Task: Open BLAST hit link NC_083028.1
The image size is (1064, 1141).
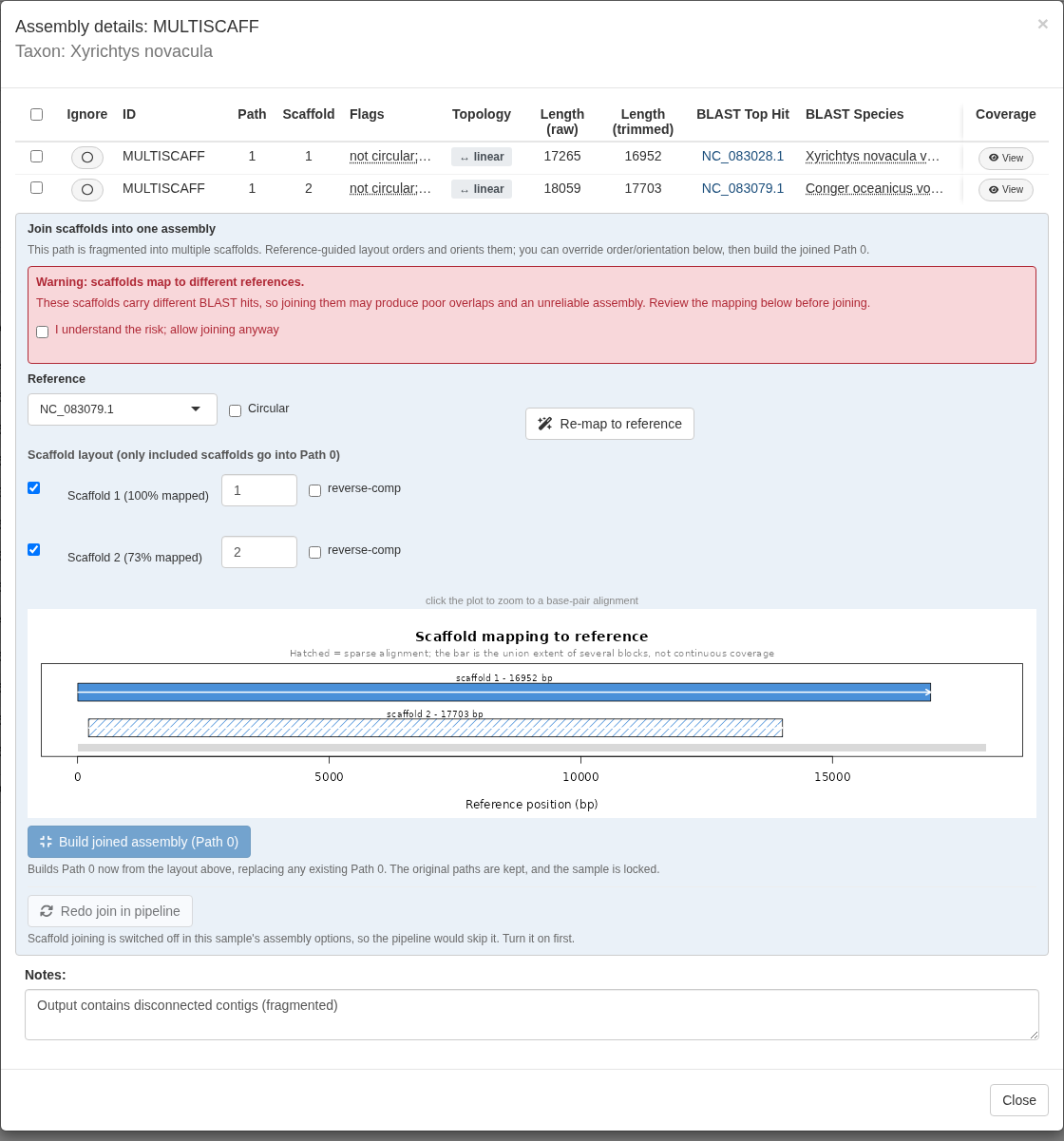Action: click(x=743, y=156)
